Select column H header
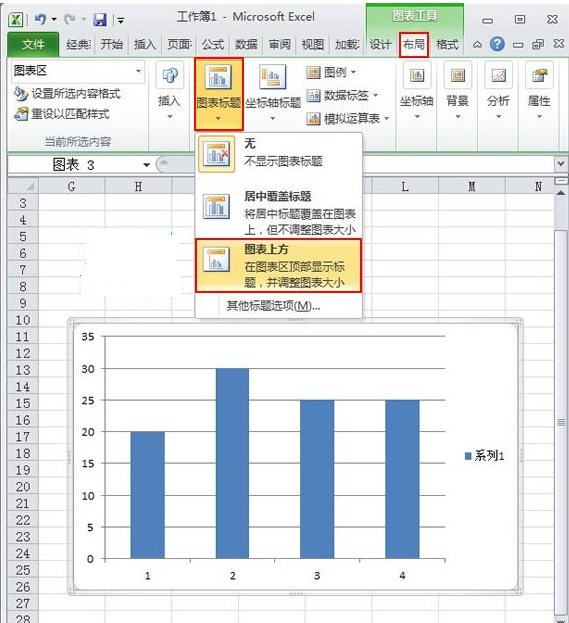This screenshot has height=623, width=569. [138, 186]
